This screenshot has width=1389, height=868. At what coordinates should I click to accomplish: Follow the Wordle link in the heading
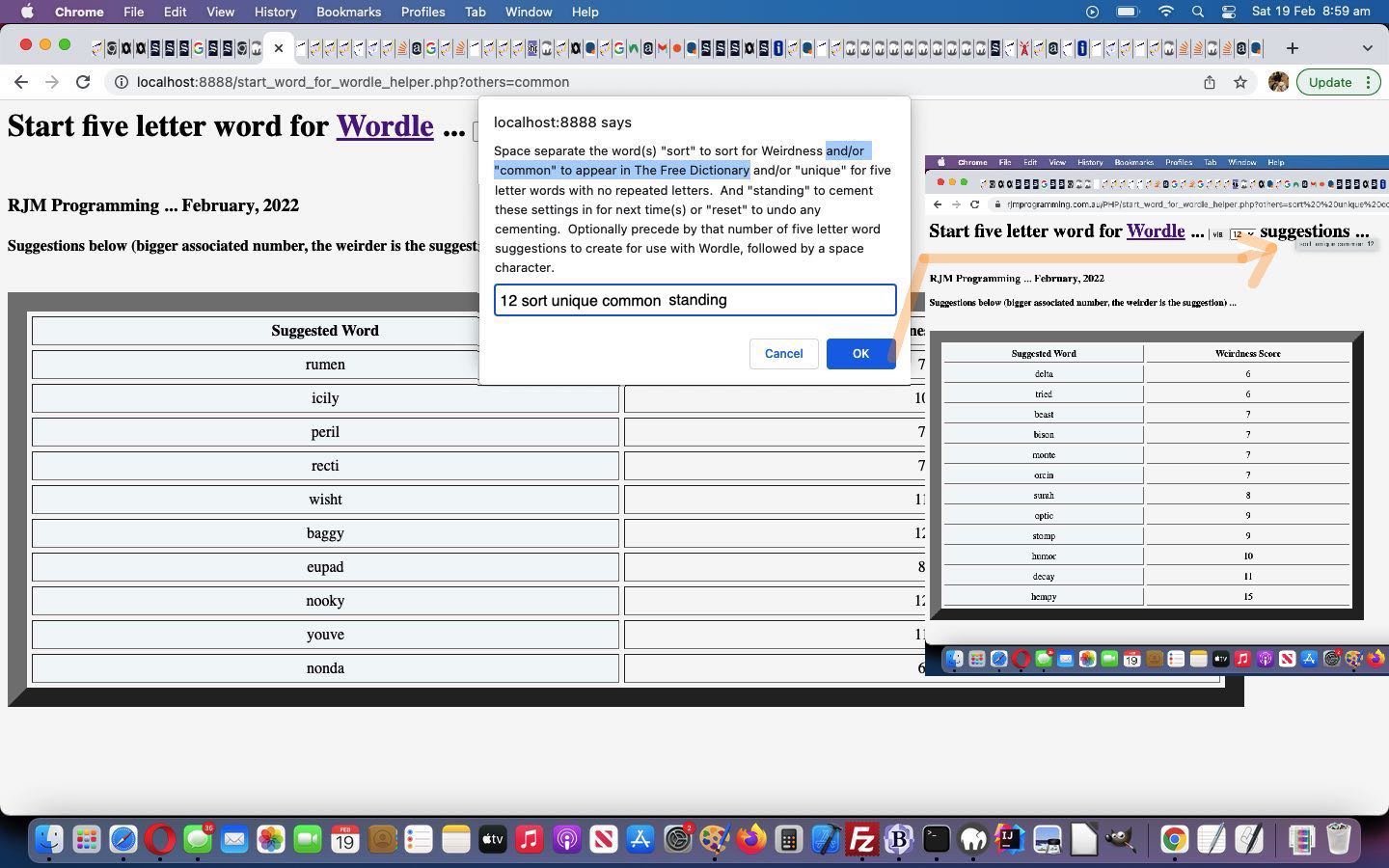click(x=385, y=126)
